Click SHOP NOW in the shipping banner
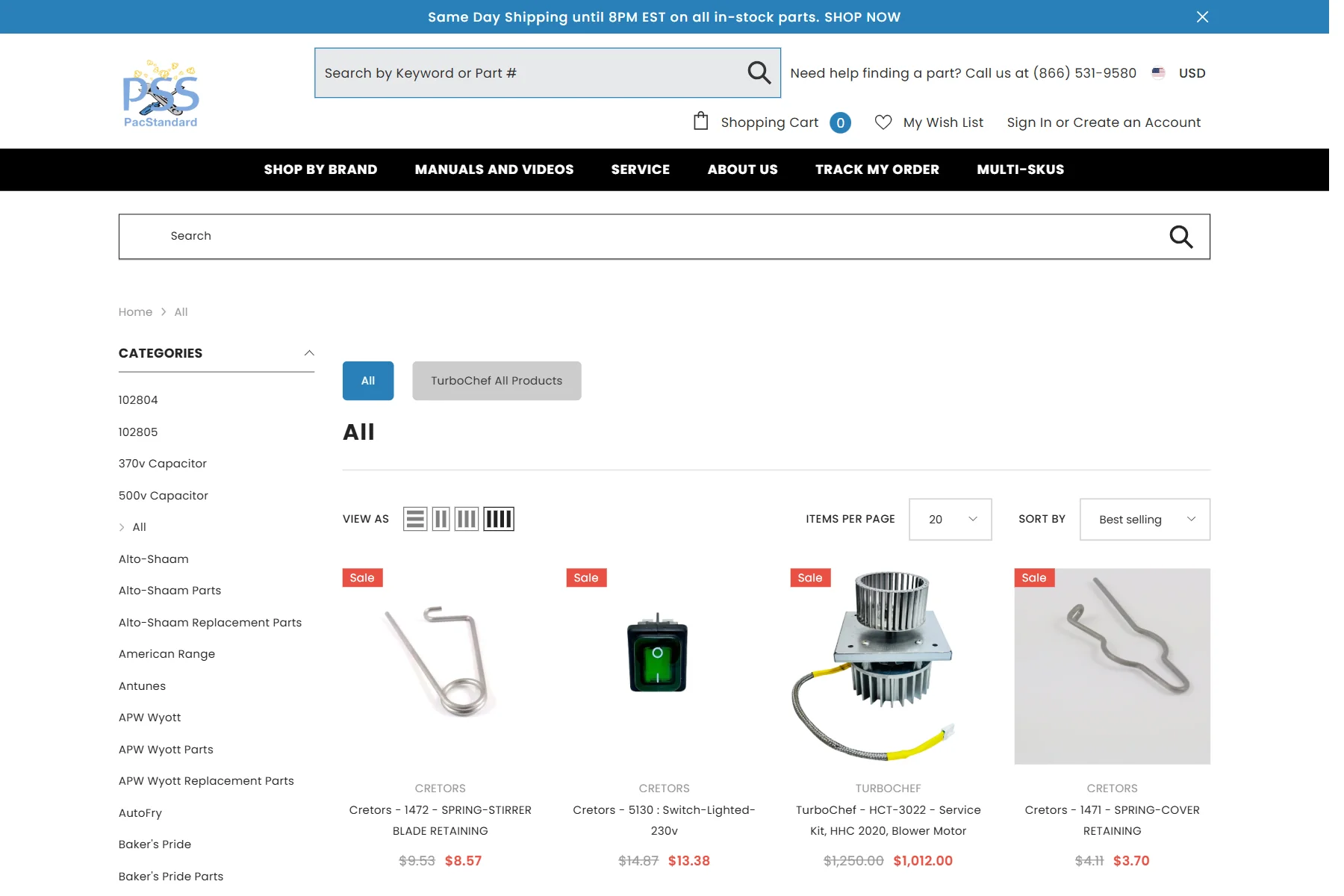Image resolution: width=1344 pixels, height=896 pixels. [862, 17]
